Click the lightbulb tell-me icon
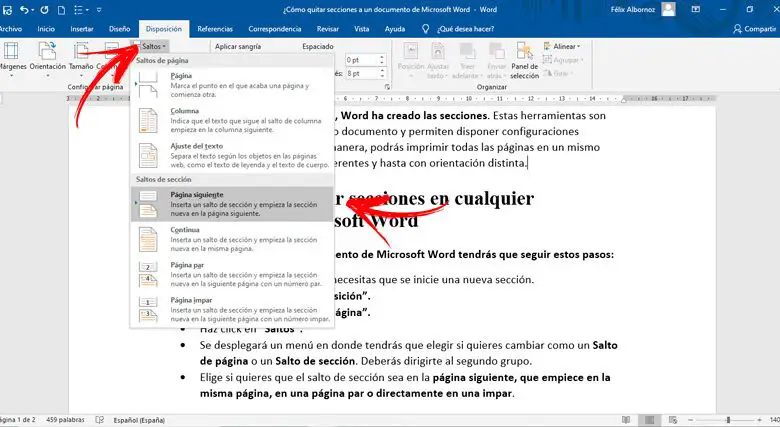Viewport: 780px width, 427px height. pyautogui.click(x=425, y=29)
